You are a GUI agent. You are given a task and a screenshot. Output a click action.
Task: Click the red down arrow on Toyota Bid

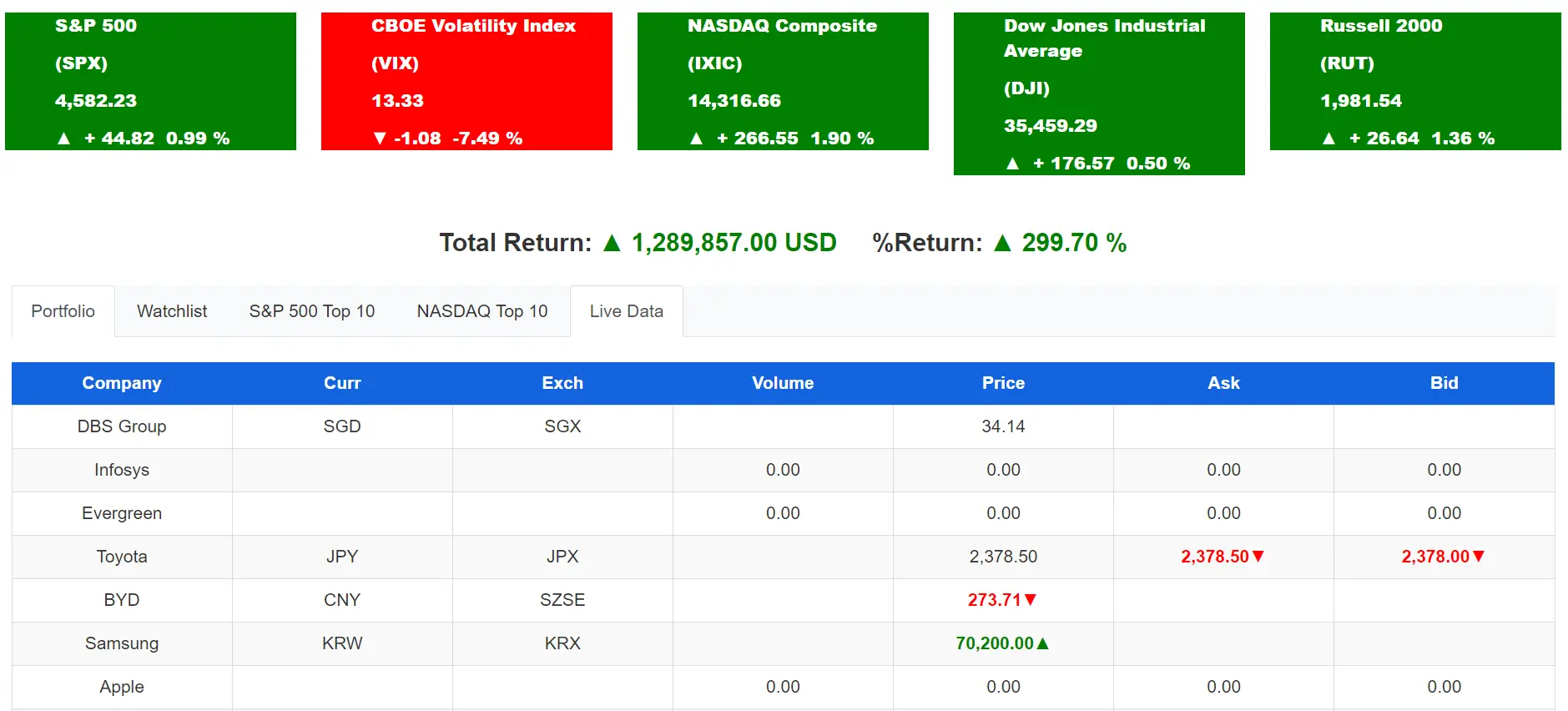(x=1479, y=557)
